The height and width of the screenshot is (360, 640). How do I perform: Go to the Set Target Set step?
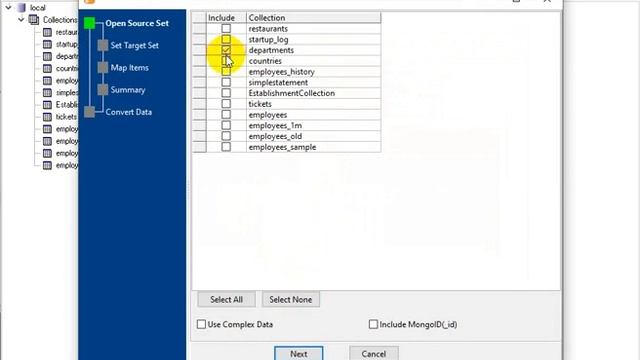[x=135, y=45]
